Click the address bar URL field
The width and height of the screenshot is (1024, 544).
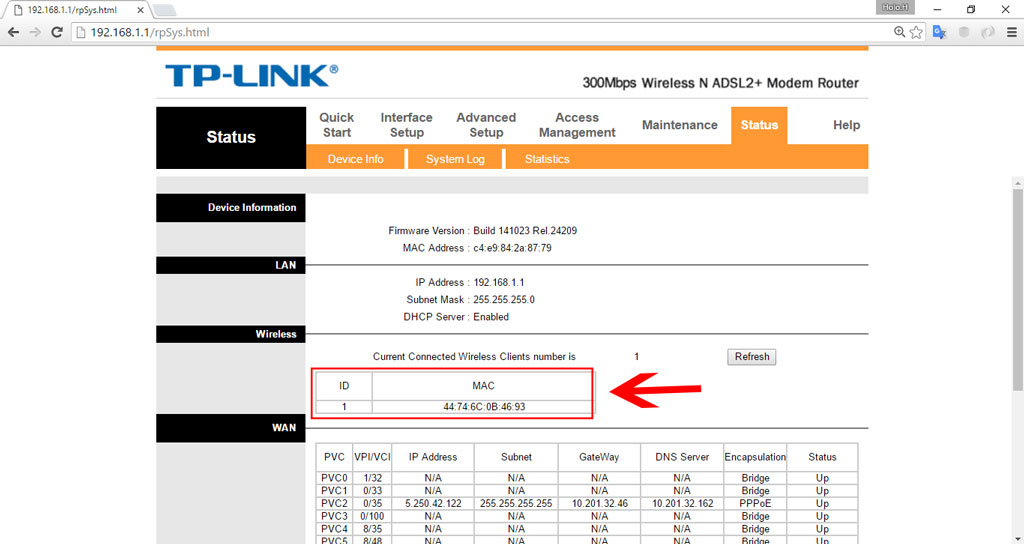tap(483, 32)
